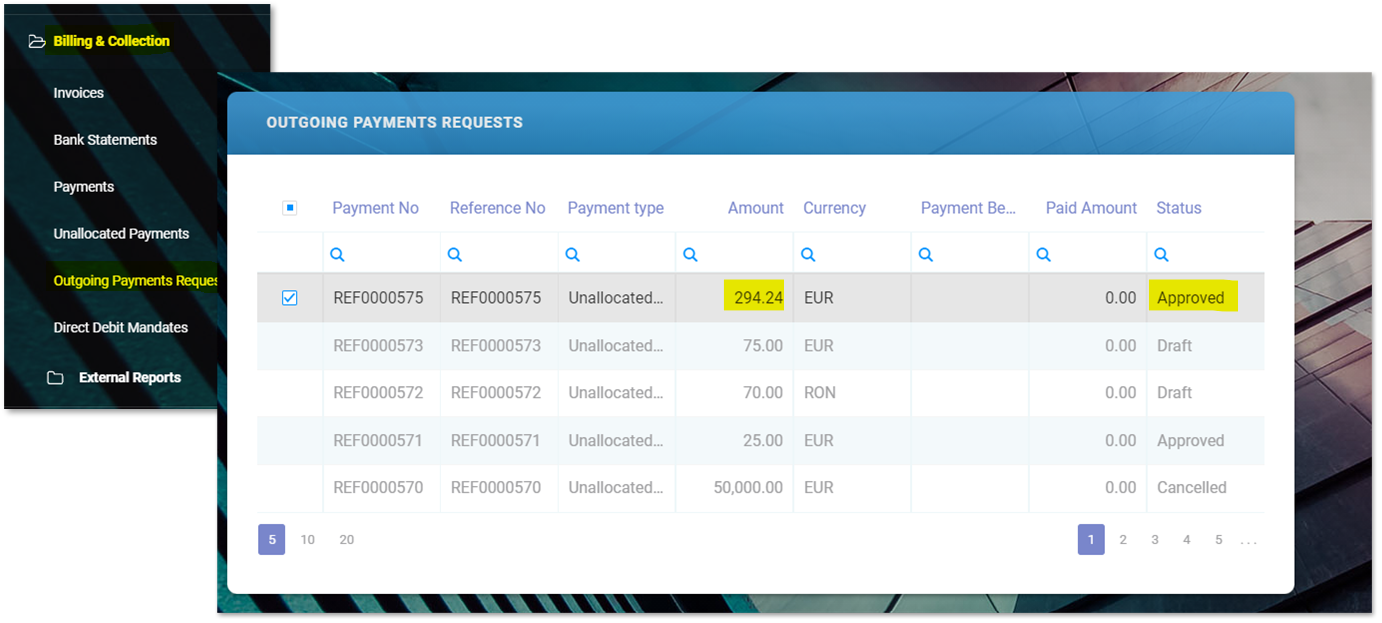Click the search icon under Payment Beneficiary column
Screen dimensions: 1382x623
tap(926, 255)
